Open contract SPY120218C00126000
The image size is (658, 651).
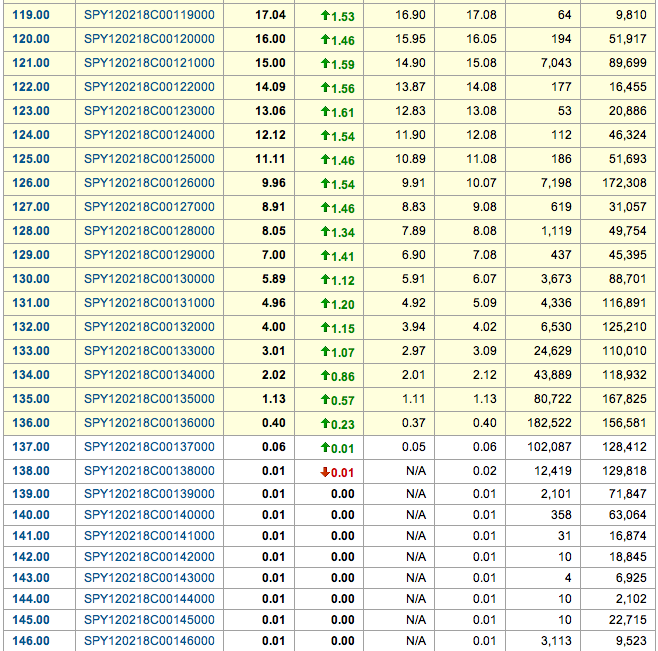coord(149,183)
